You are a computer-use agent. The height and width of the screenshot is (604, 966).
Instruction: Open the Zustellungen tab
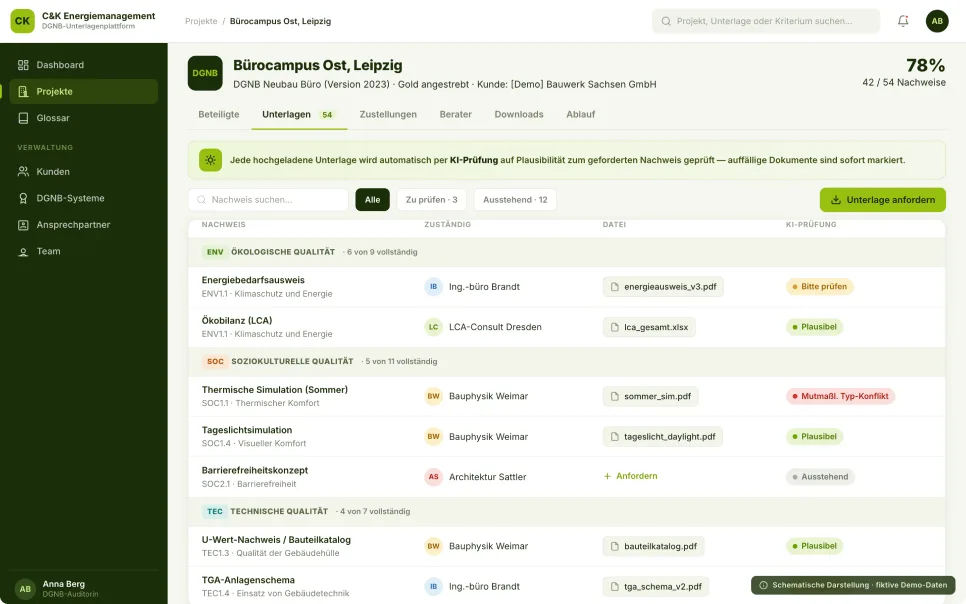[x=388, y=114]
